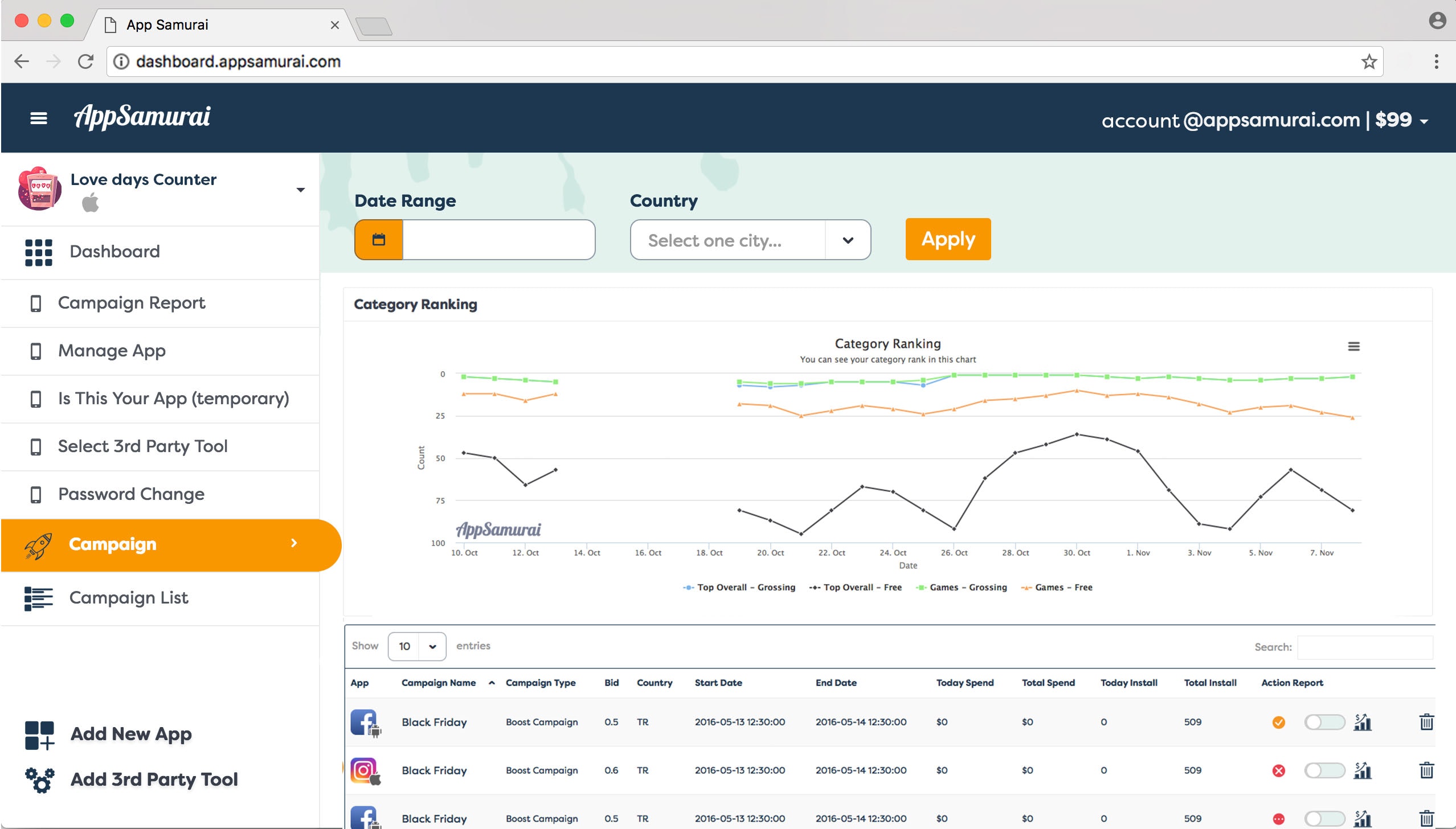
Task: Open the chart context menu icon
Action: pyautogui.click(x=1353, y=346)
